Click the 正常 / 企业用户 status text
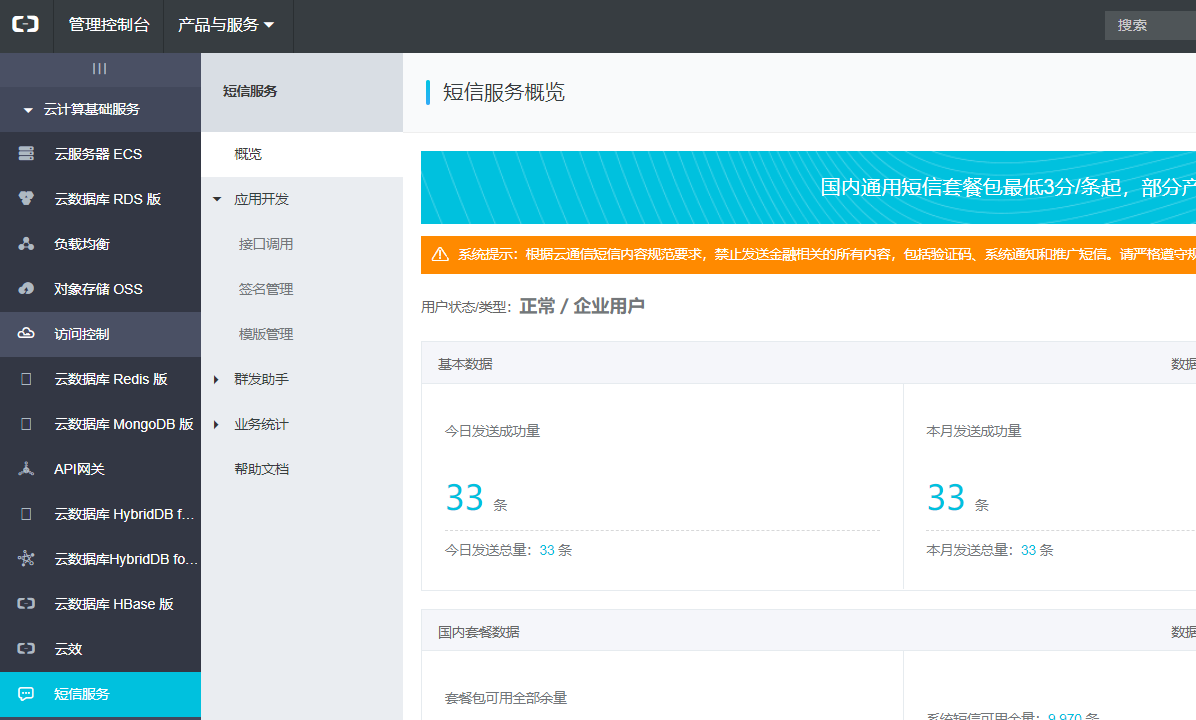Screen dimensions: 1196x720 tap(582, 306)
